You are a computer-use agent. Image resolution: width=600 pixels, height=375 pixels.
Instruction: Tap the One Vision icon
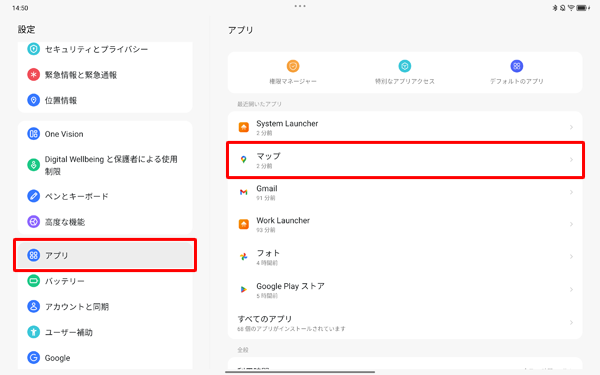(34, 134)
